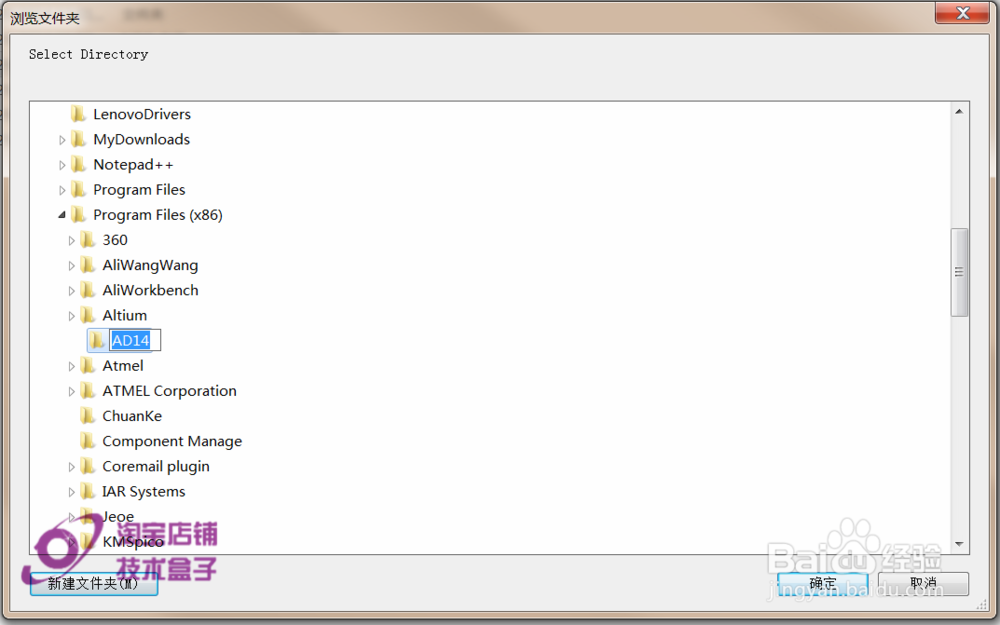Screen dimensions: 1000x625
Task: Select the ATMEL Corporation folder name
Action: pos(169,391)
